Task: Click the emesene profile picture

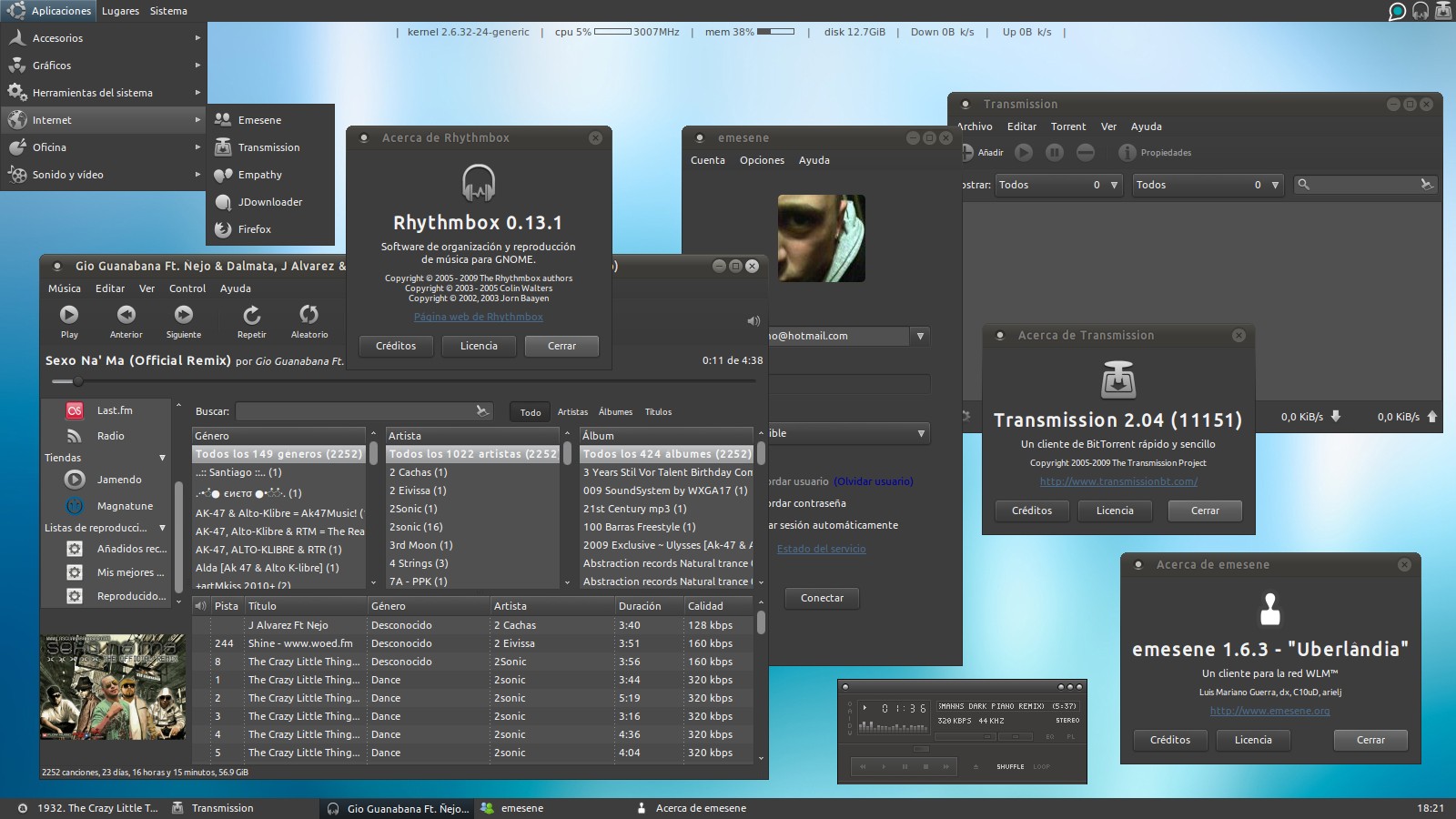Action: 821,238
